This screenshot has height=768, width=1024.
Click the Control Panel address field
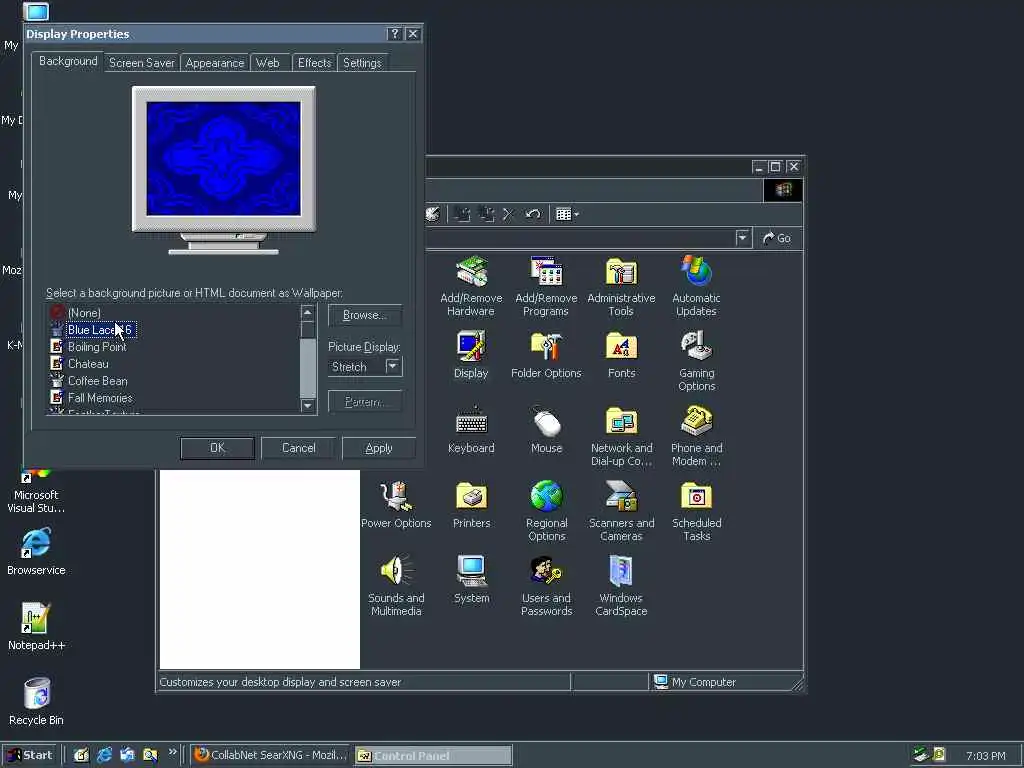tap(580, 238)
